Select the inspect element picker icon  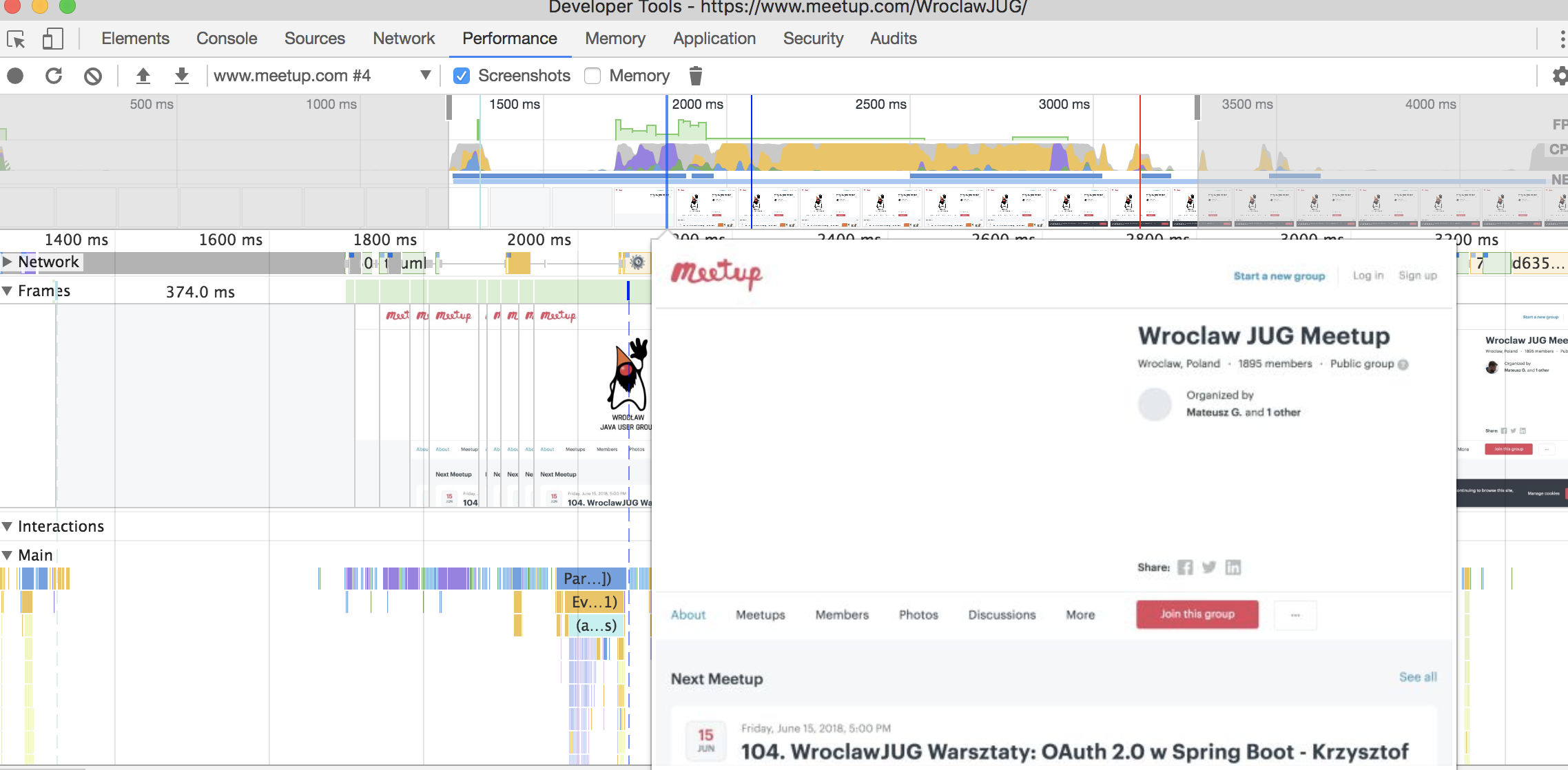tap(16, 39)
